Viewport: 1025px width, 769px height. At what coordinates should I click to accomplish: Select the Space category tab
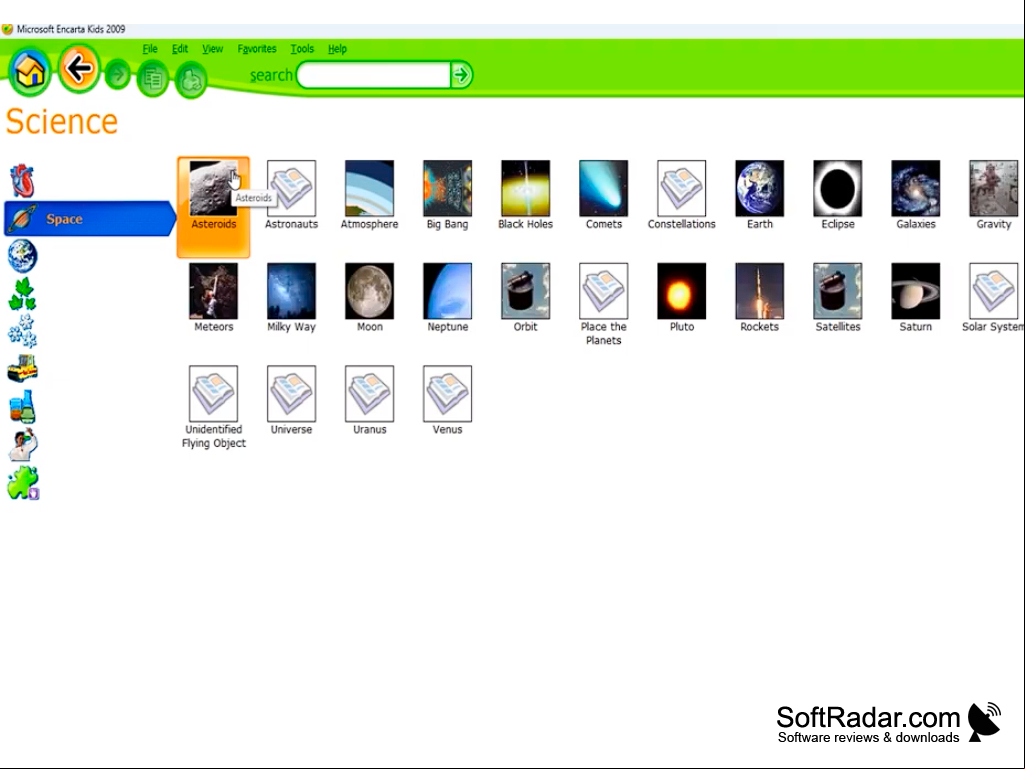click(90, 218)
